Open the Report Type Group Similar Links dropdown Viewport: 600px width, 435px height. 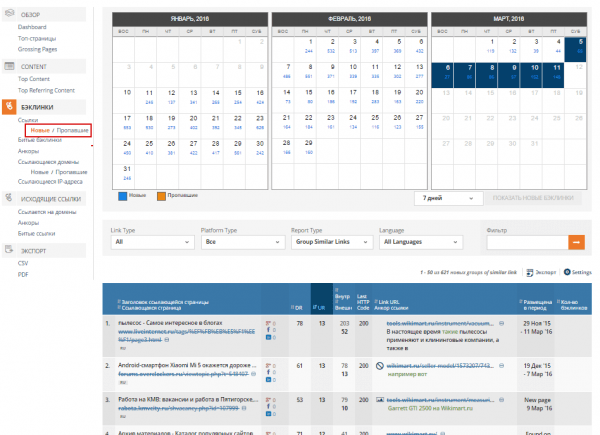(332, 242)
